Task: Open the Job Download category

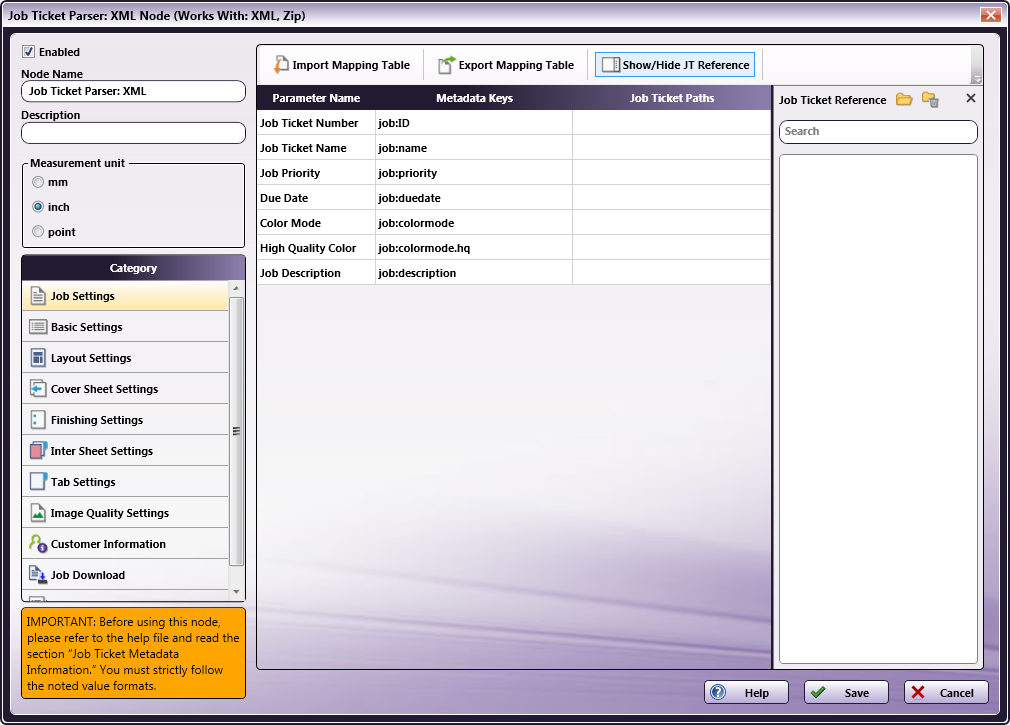Action: click(x=126, y=574)
